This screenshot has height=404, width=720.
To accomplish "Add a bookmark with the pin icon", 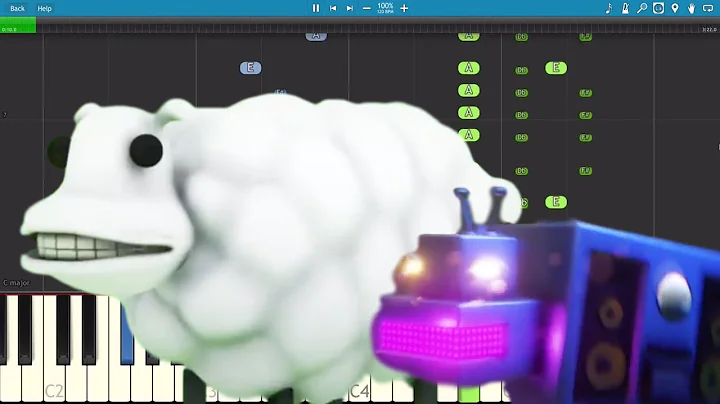I will (x=675, y=8).
